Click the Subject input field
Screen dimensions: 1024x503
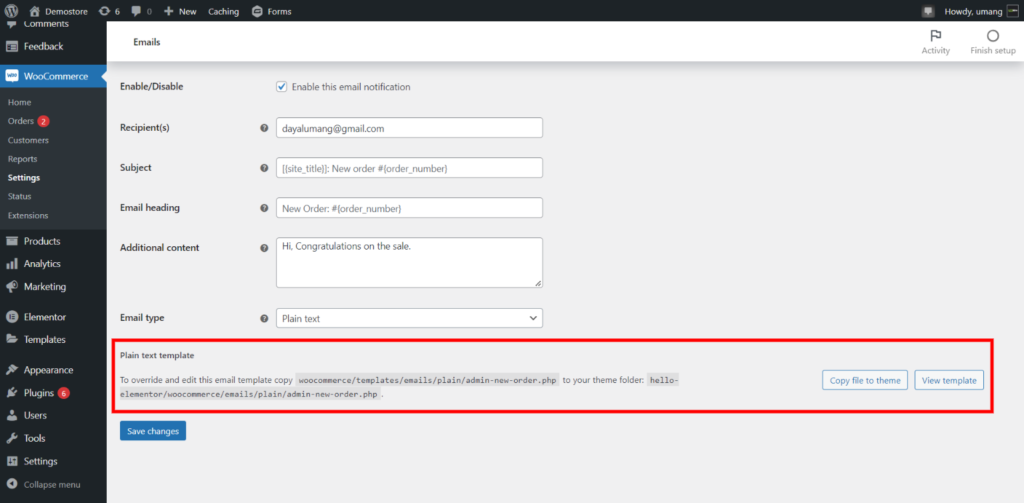pyautogui.click(x=409, y=168)
